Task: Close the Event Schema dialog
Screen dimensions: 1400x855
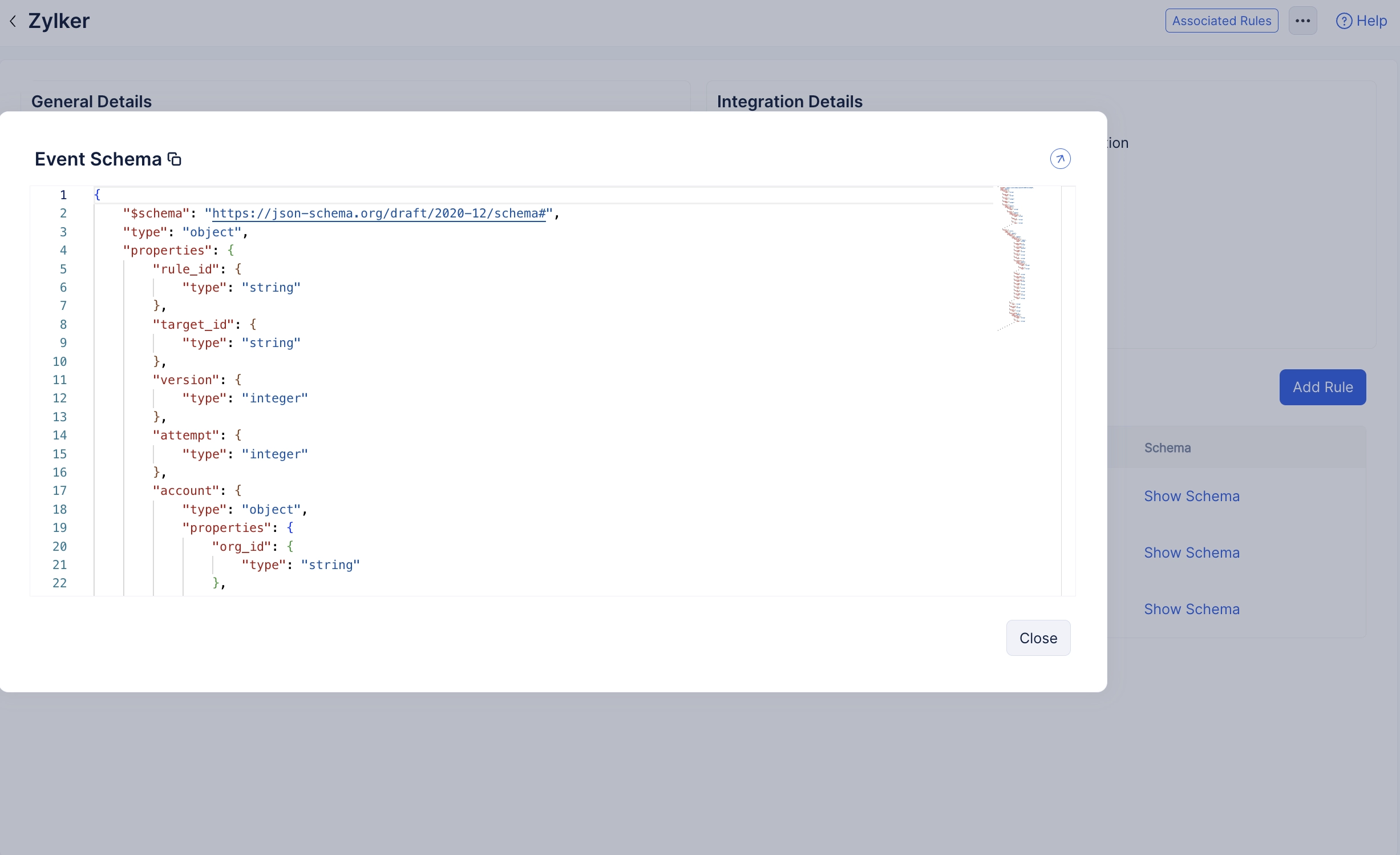Action: pyautogui.click(x=1038, y=638)
